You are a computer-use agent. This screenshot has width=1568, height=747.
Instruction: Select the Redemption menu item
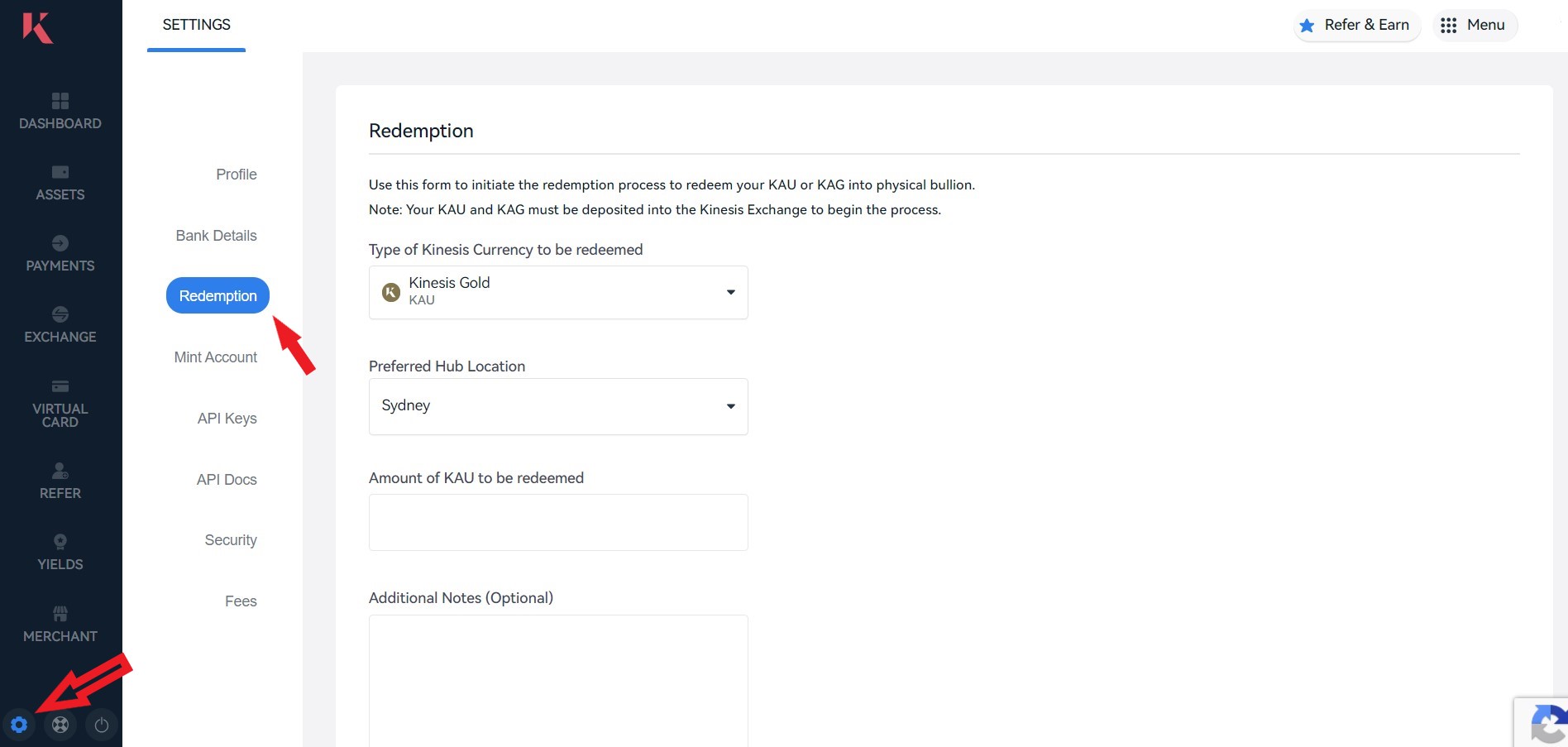218,295
